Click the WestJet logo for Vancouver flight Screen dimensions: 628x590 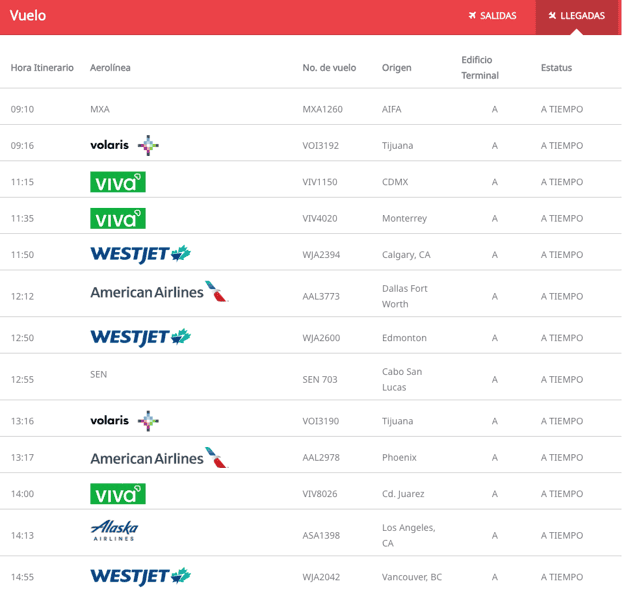[140, 576]
